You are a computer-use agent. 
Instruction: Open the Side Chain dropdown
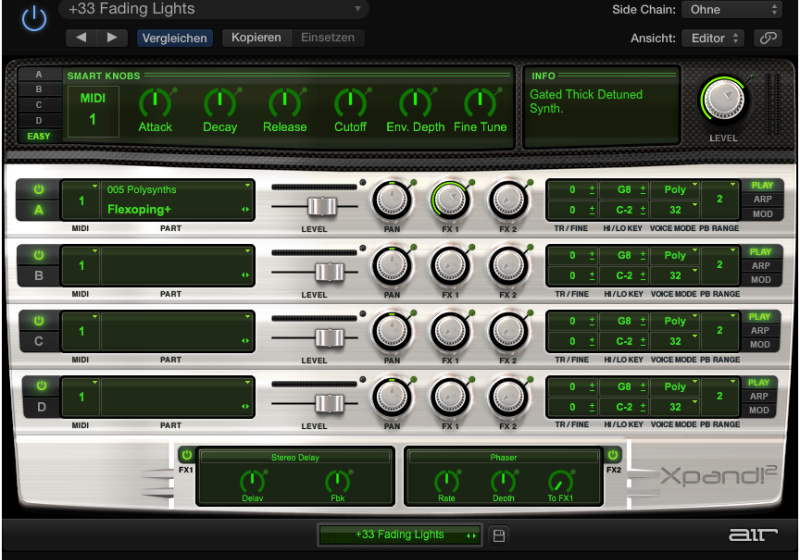pyautogui.click(x=732, y=9)
